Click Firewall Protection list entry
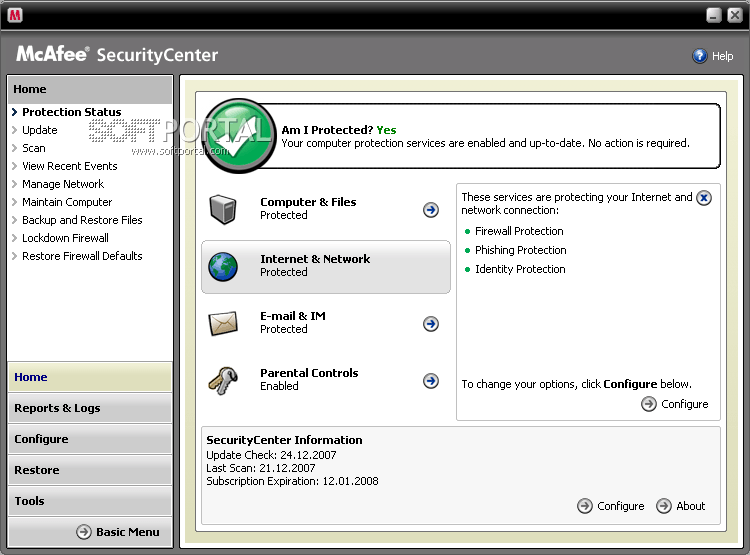Viewport: 750px width, 555px height. click(x=519, y=231)
